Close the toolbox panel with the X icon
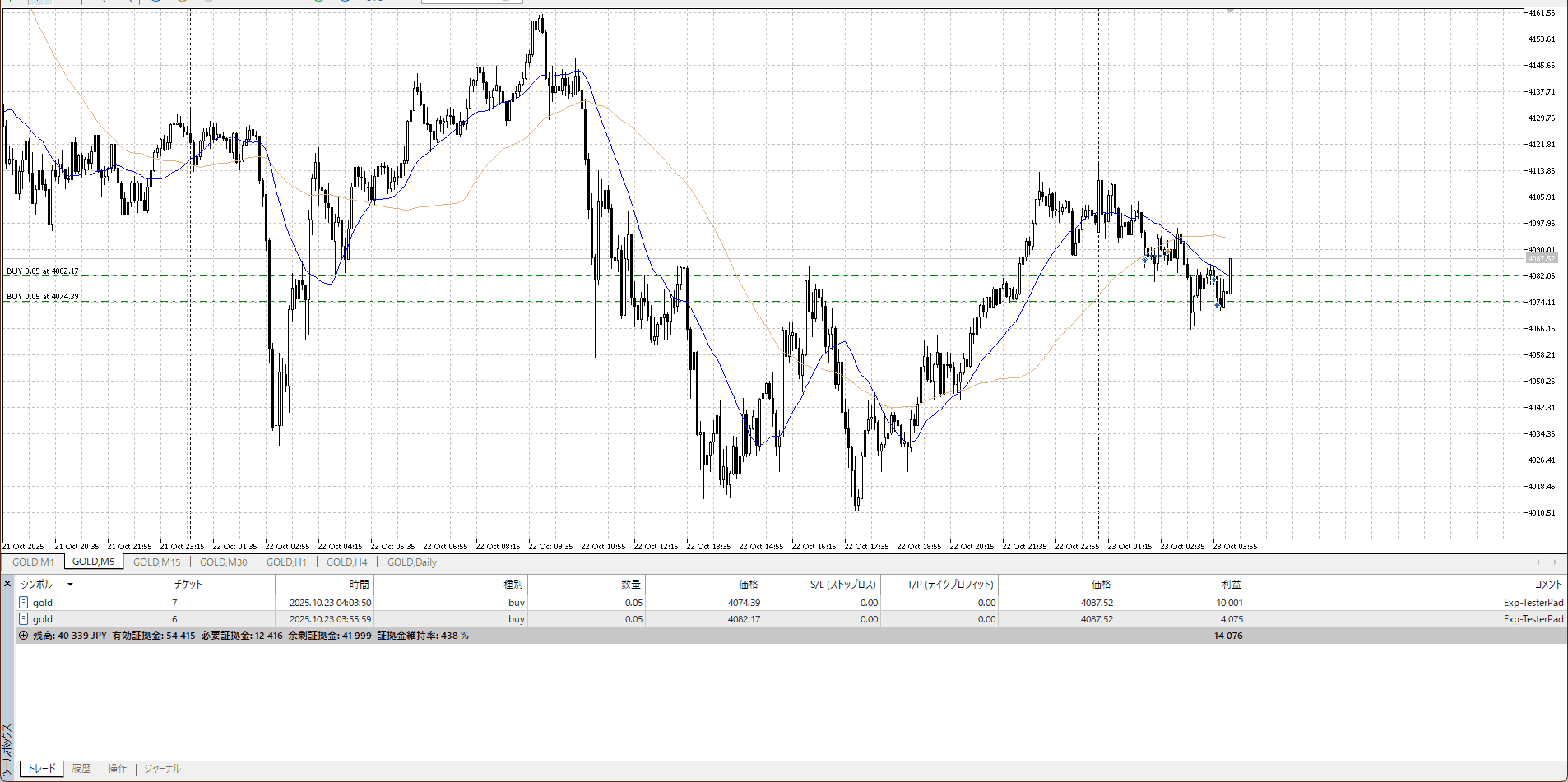This screenshot has width=1568, height=782. (x=7, y=584)
